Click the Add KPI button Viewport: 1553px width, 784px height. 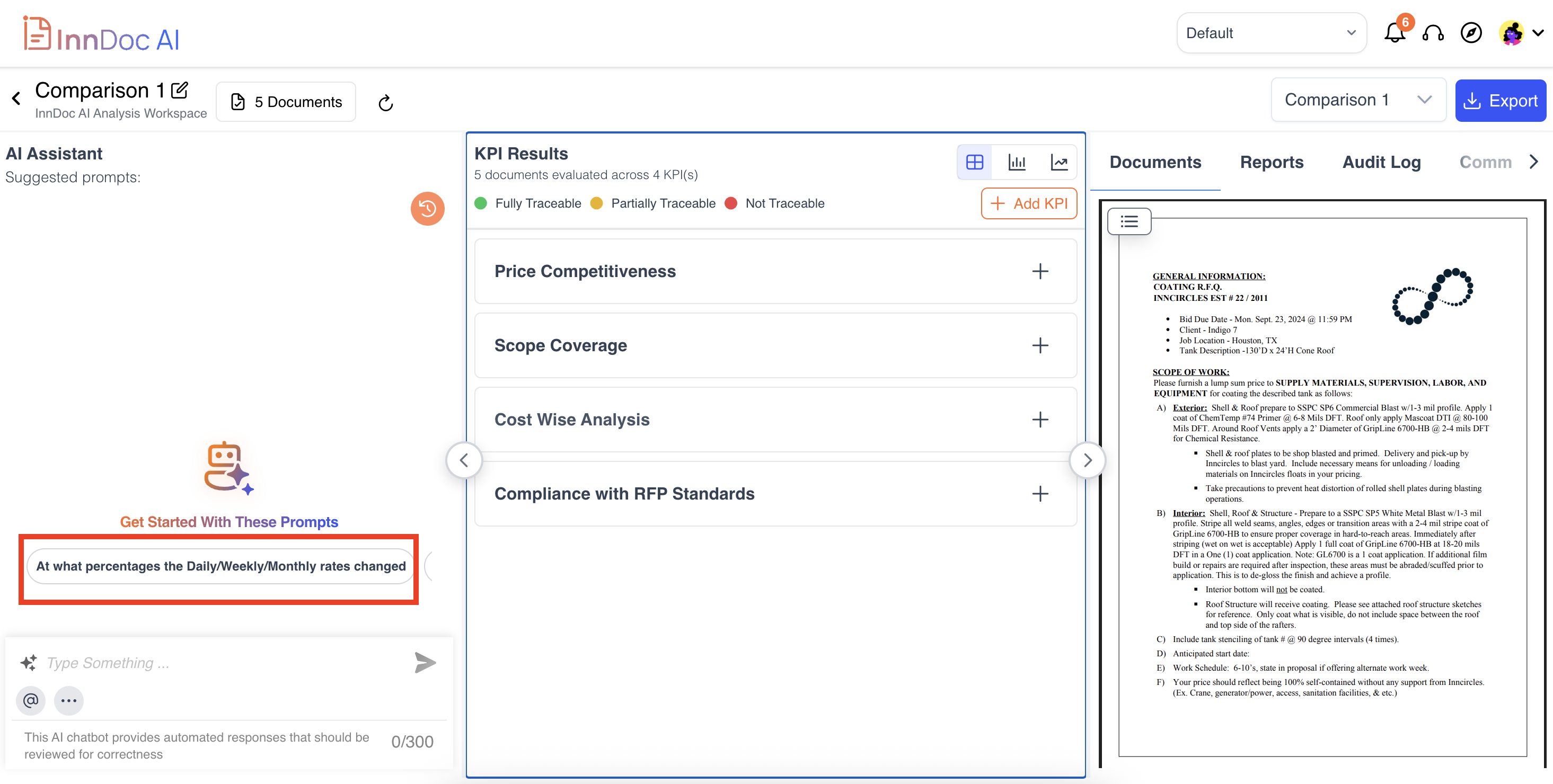pyautogui.click(x=1028, y=204)
